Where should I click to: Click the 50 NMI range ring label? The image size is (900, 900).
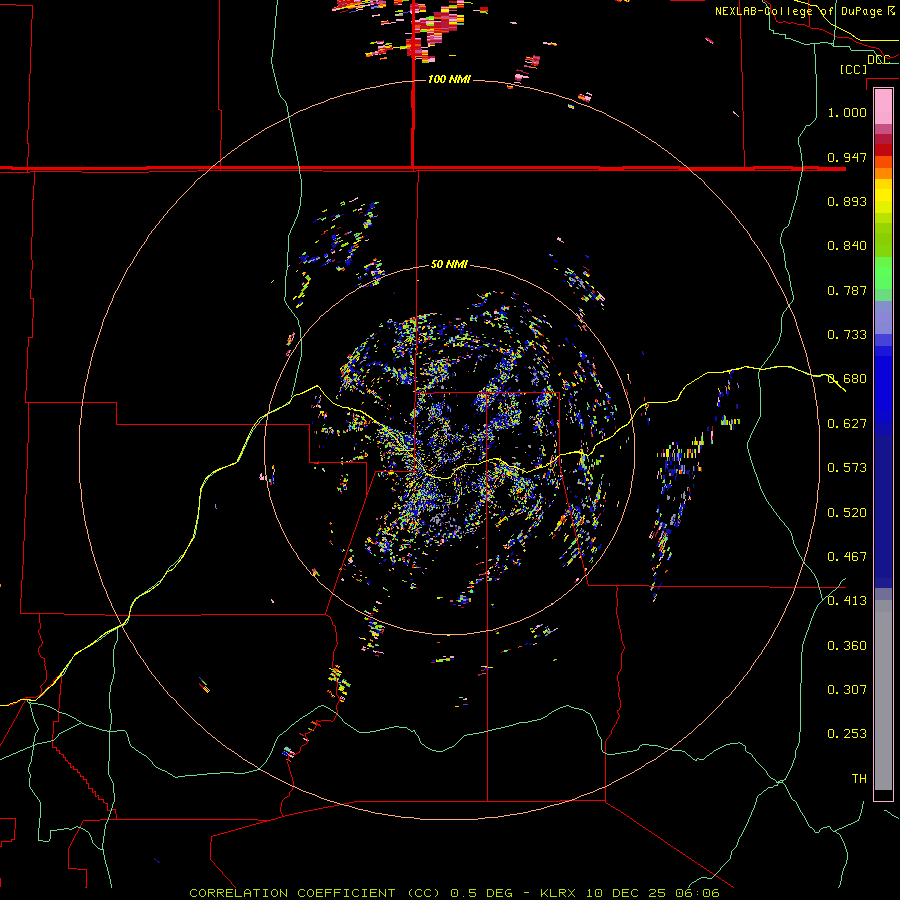click(x=449, y=264)
